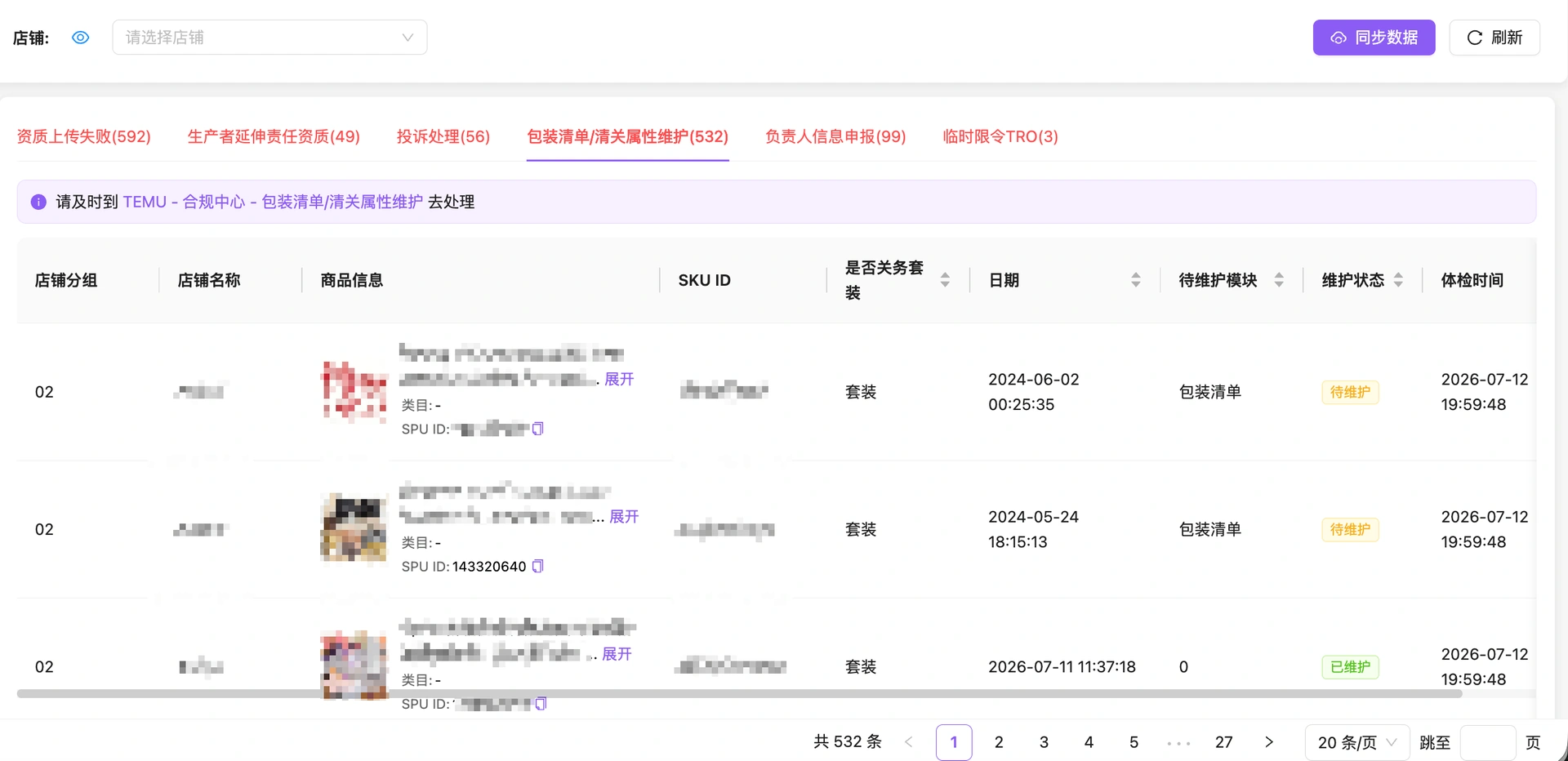Open TEMU 合规中心 包装清单 link
The width and height of the screenshot is (1568, 761).
[x=273, y=202]
